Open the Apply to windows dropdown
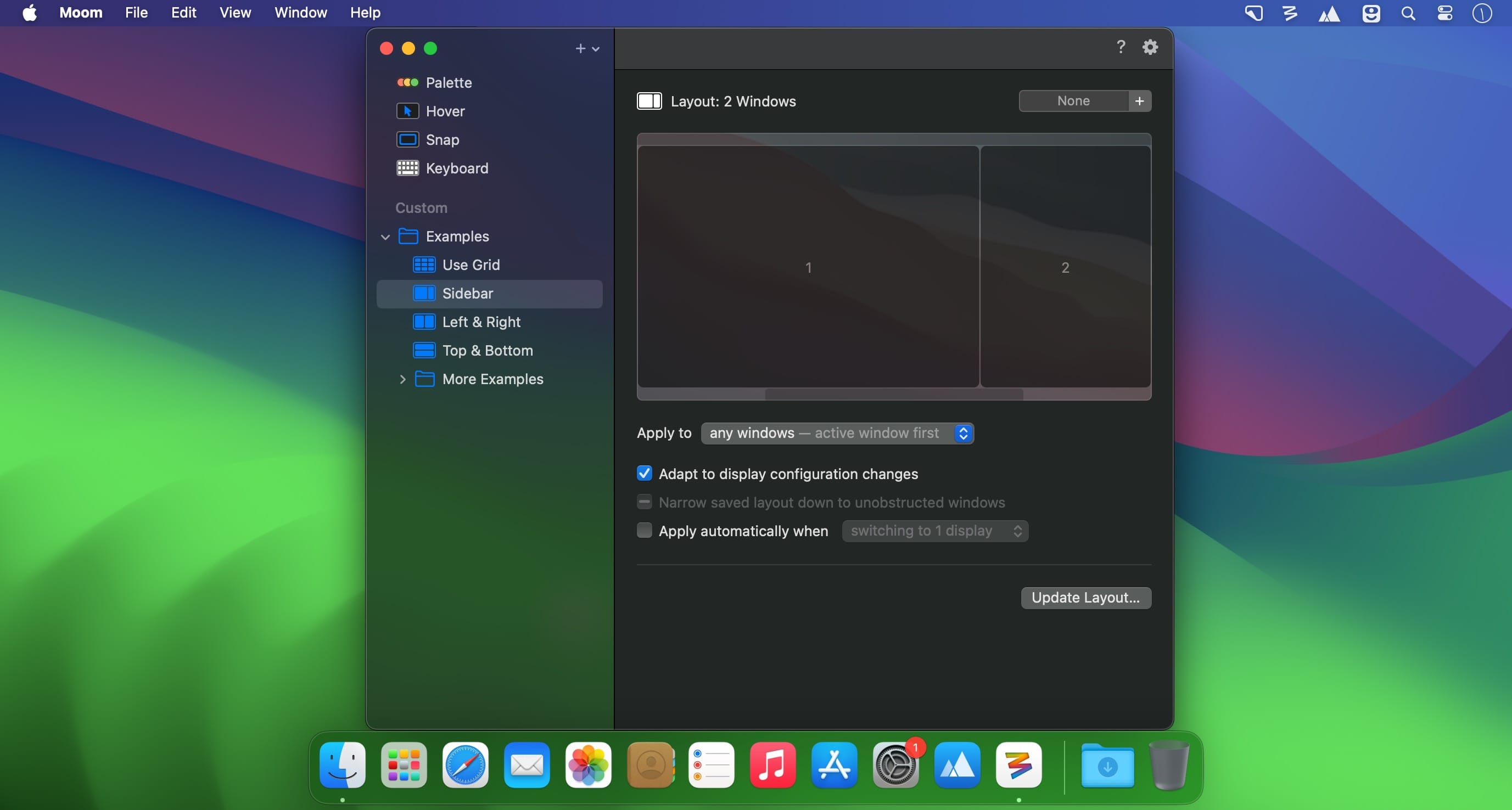 click(x=837, y=434)
